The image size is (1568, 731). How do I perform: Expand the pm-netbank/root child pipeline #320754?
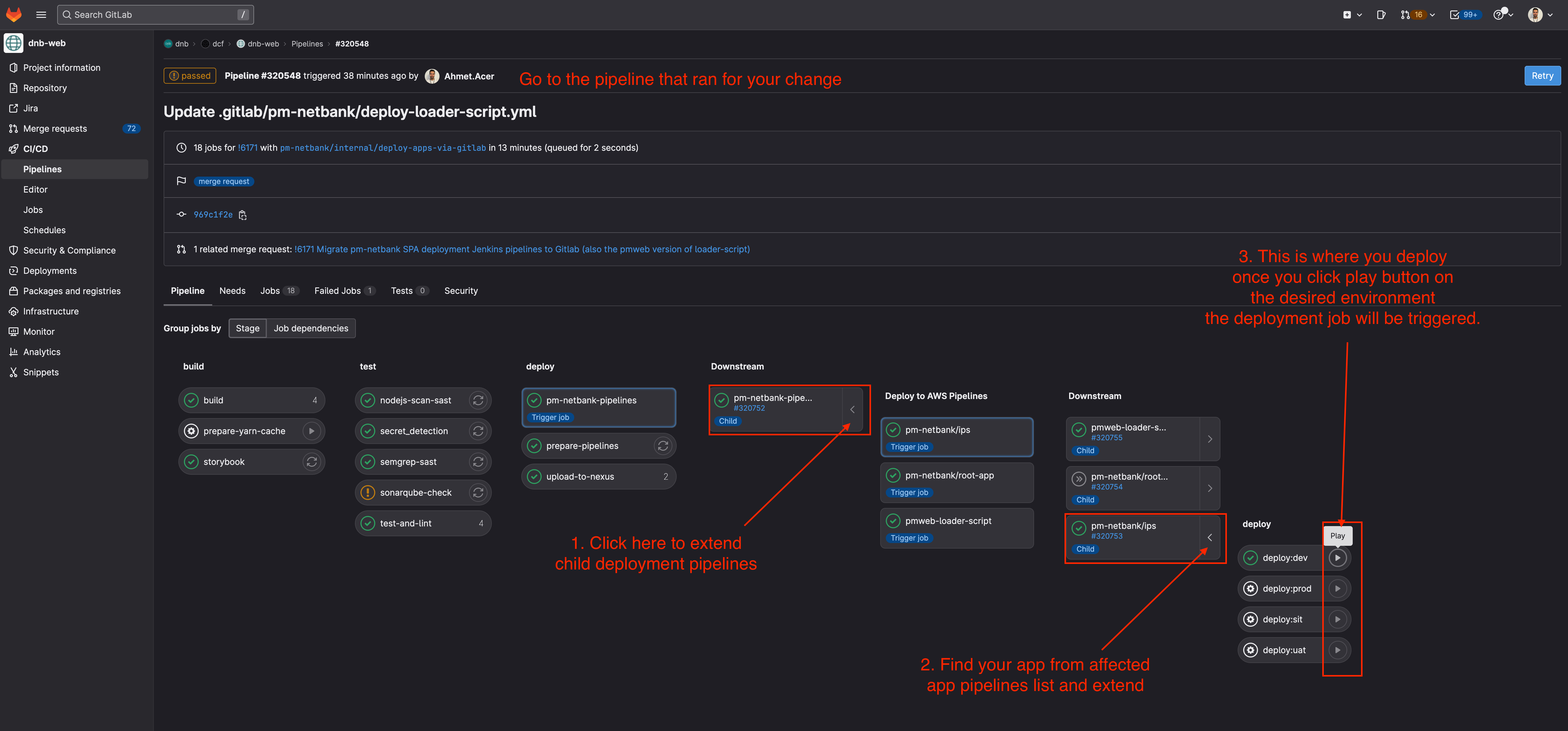click(1209, 488)
